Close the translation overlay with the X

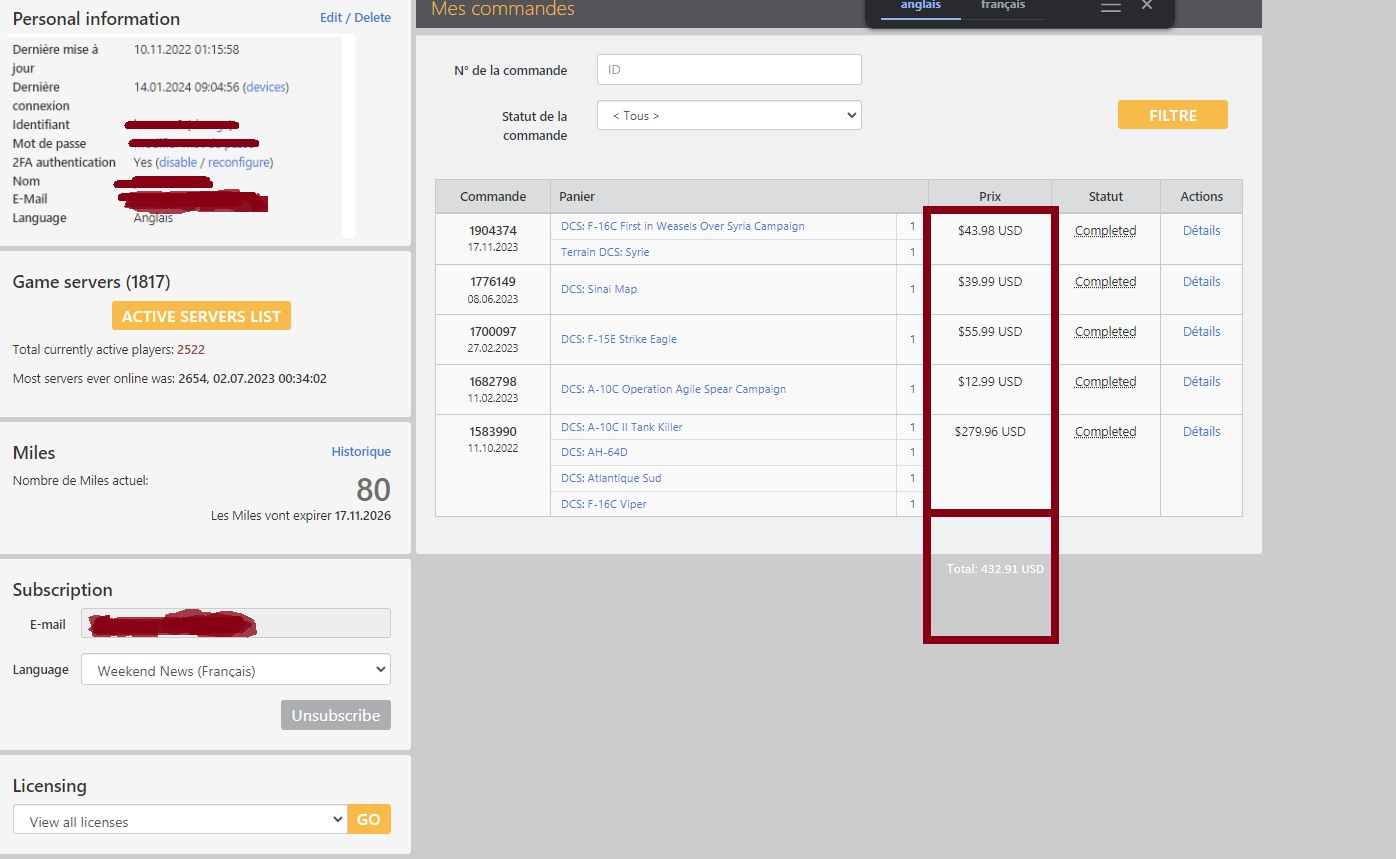click(1147, 6)
